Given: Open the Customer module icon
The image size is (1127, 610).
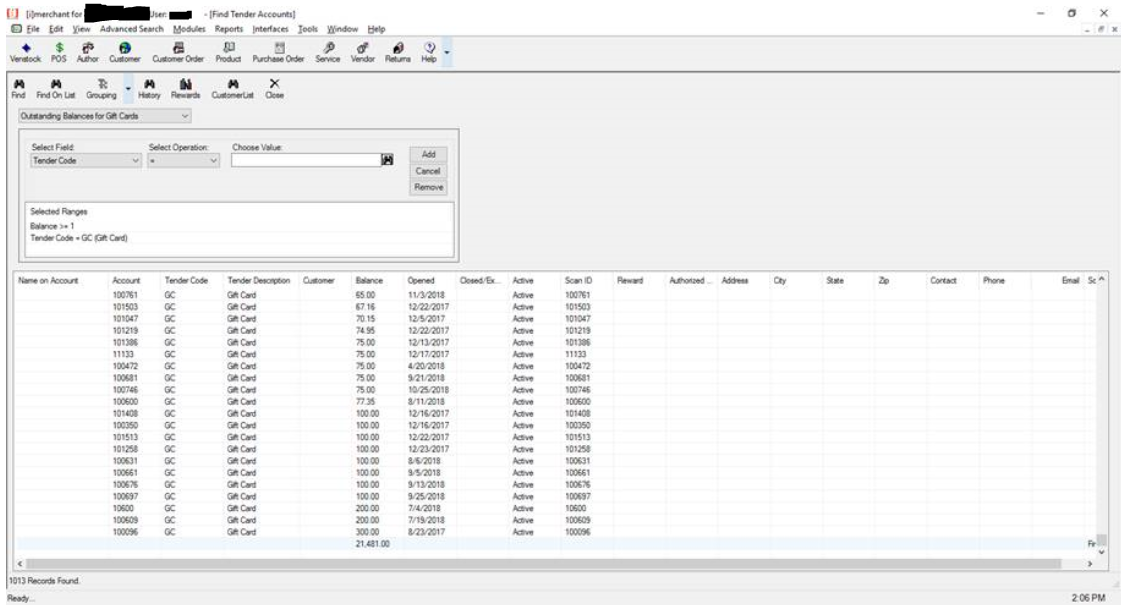Looking at the screenshot, I should coord(124,52).
